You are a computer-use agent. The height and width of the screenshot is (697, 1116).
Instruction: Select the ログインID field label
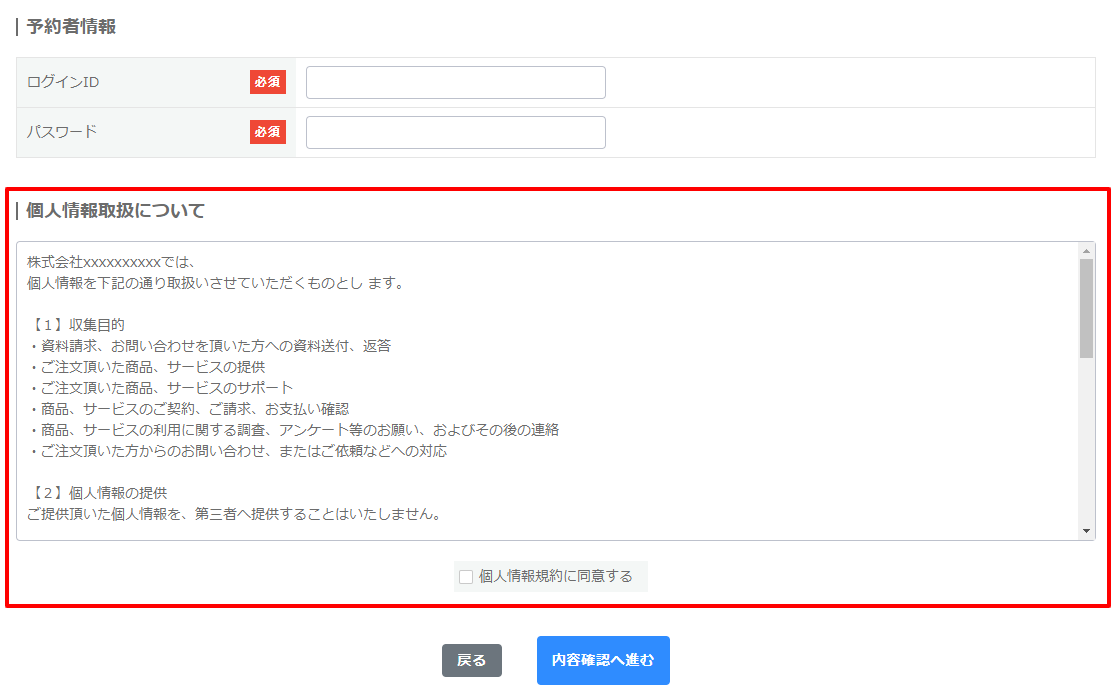point(63,82)
